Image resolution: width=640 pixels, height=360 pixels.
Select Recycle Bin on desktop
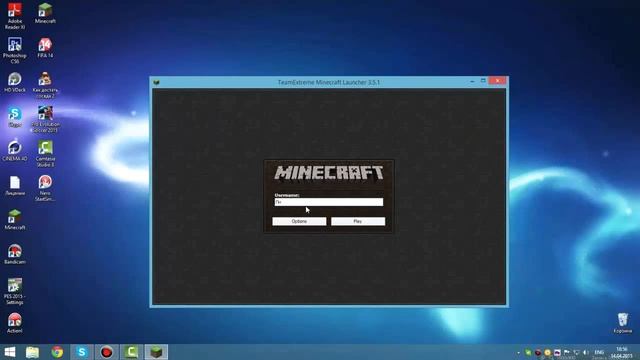[x=622, y=323]
